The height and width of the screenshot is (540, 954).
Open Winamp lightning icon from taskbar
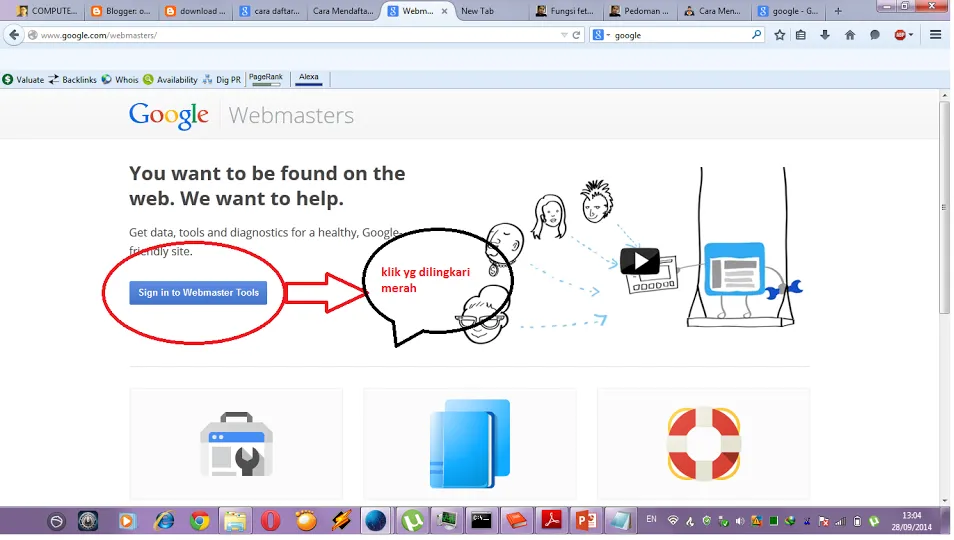coord(341,521)
